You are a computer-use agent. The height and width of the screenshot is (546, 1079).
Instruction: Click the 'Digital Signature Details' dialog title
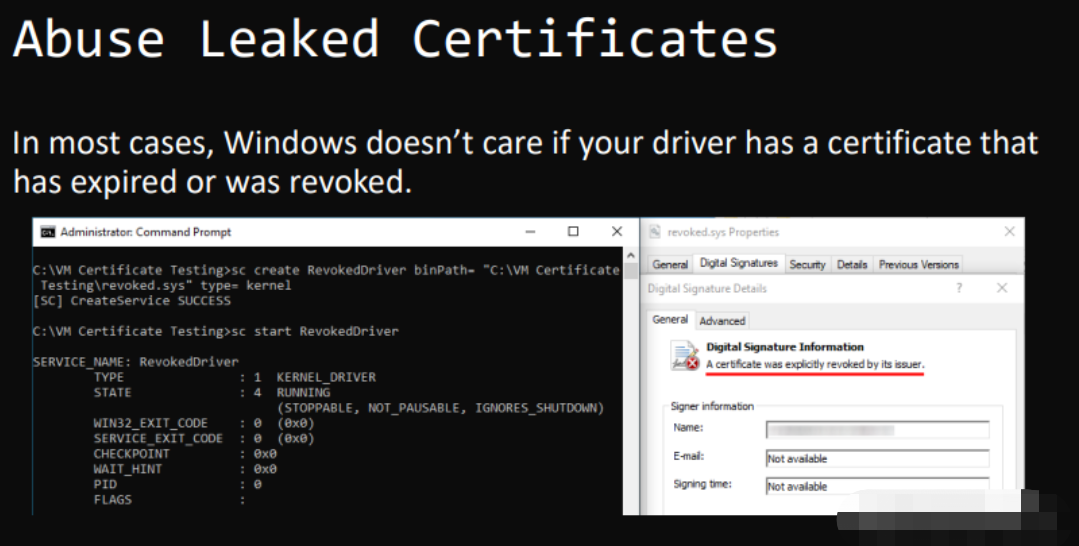click(707, 288)
